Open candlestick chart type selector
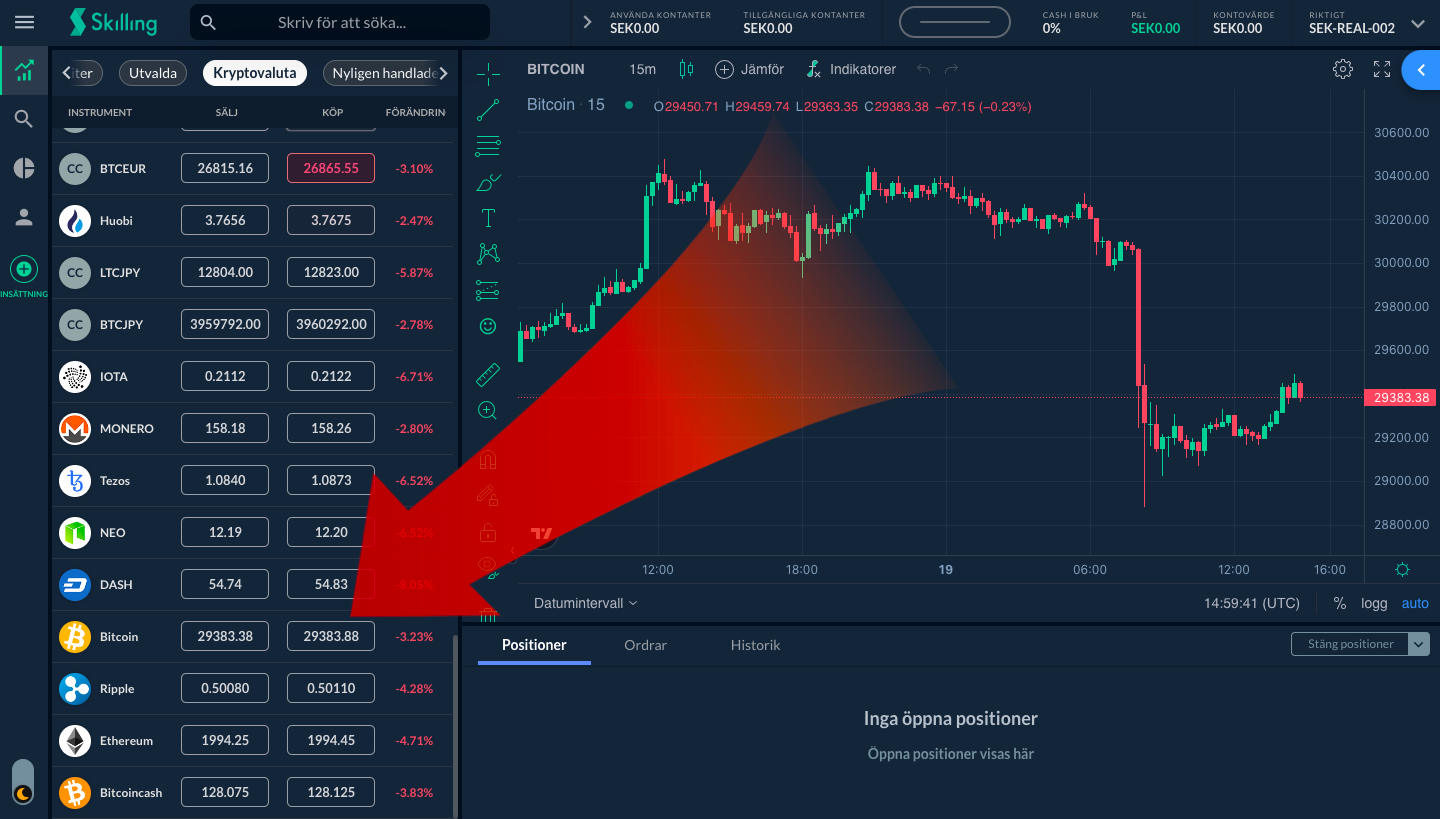The width and height of the screenshot is (1440, 819). pyautogui.click(x=686, y=69)
